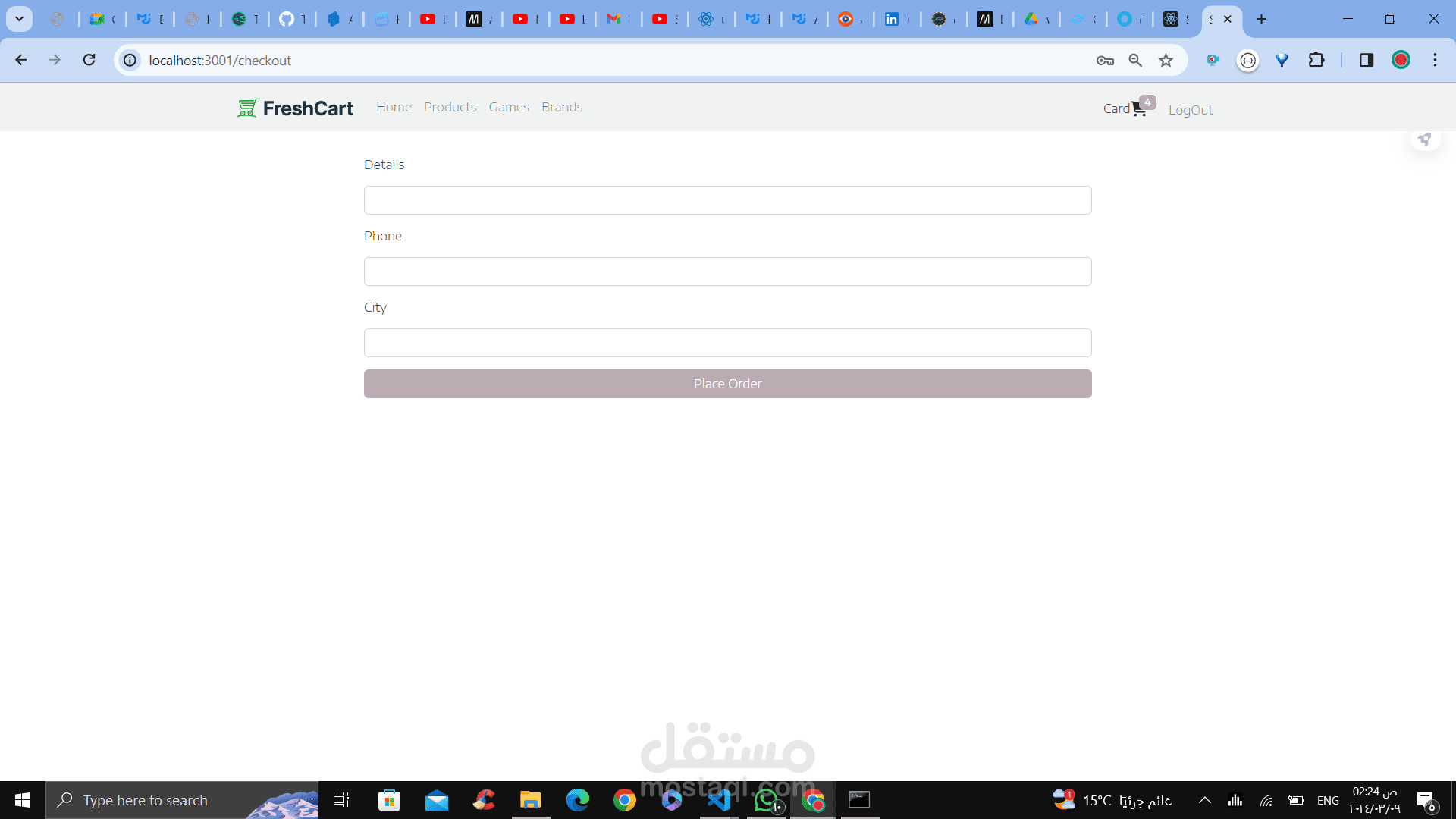This screenshot has height=819, width=1456.
Task: Click the zoom magnifier icon in address bar
Action: coord(1135,61)
